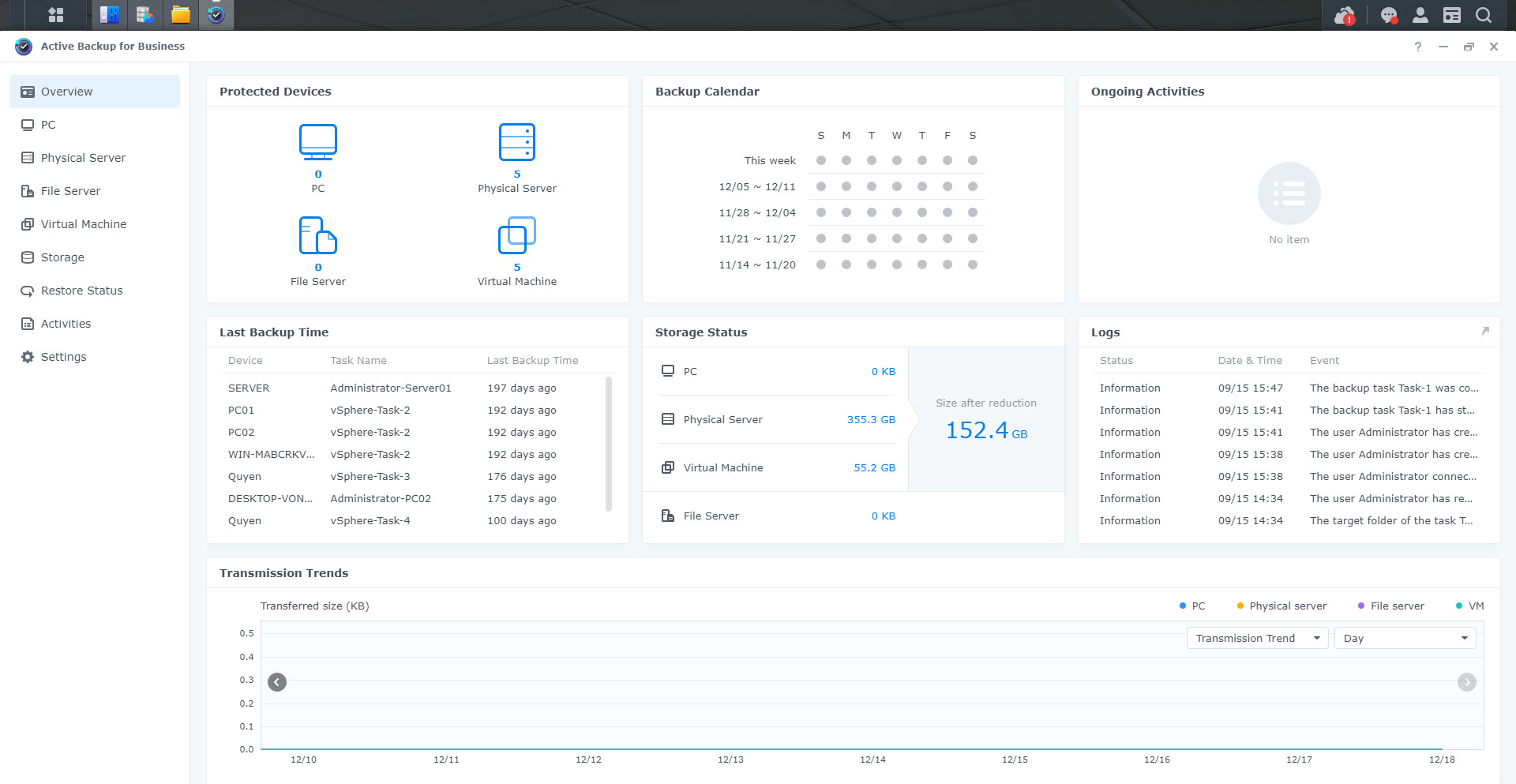Open the DSM Main Menu grid icon

[55, 15]
